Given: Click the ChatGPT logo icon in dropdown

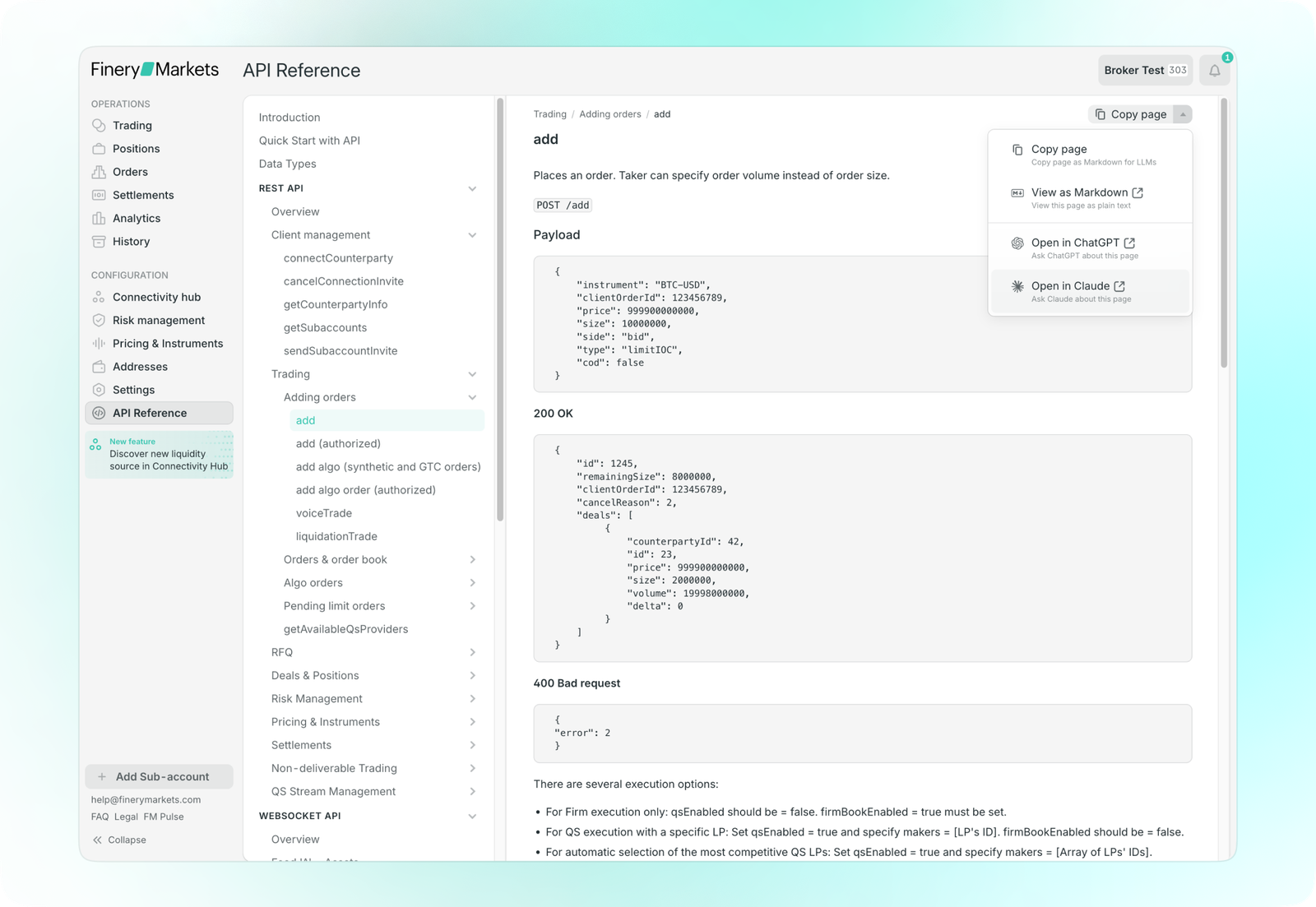Looking at the screenshot, I should [x=1017, y=243].
